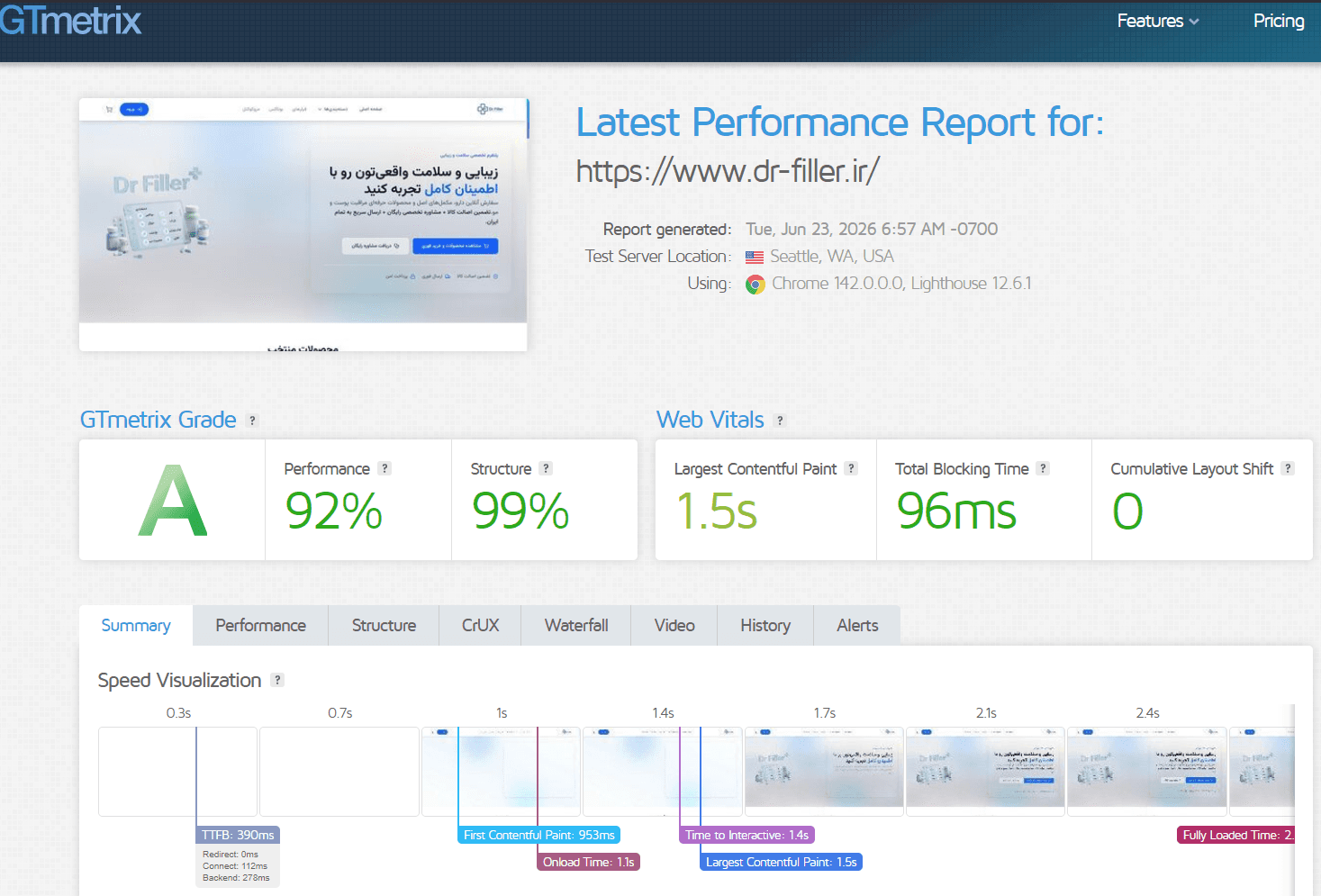Click the dr-filler.ir site screenshot thumbnail

[303, 224]
